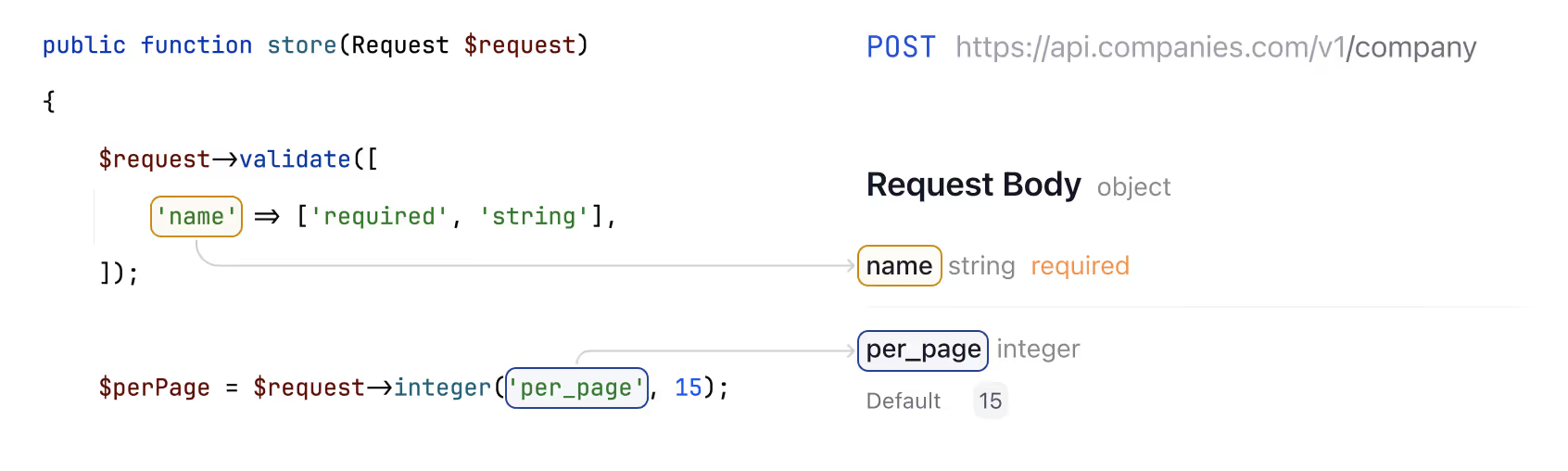Screen dimensions: 1568x471
Task: Click the per_page parameter badge in Request Body
Action: pyautogui.click(x=923, y=350)
